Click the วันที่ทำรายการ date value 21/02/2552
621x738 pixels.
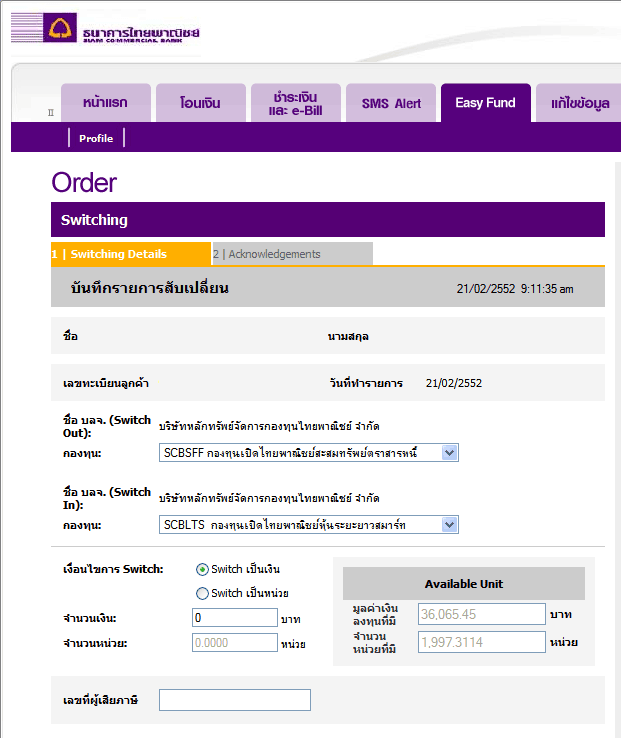click(x=454, y=383)
